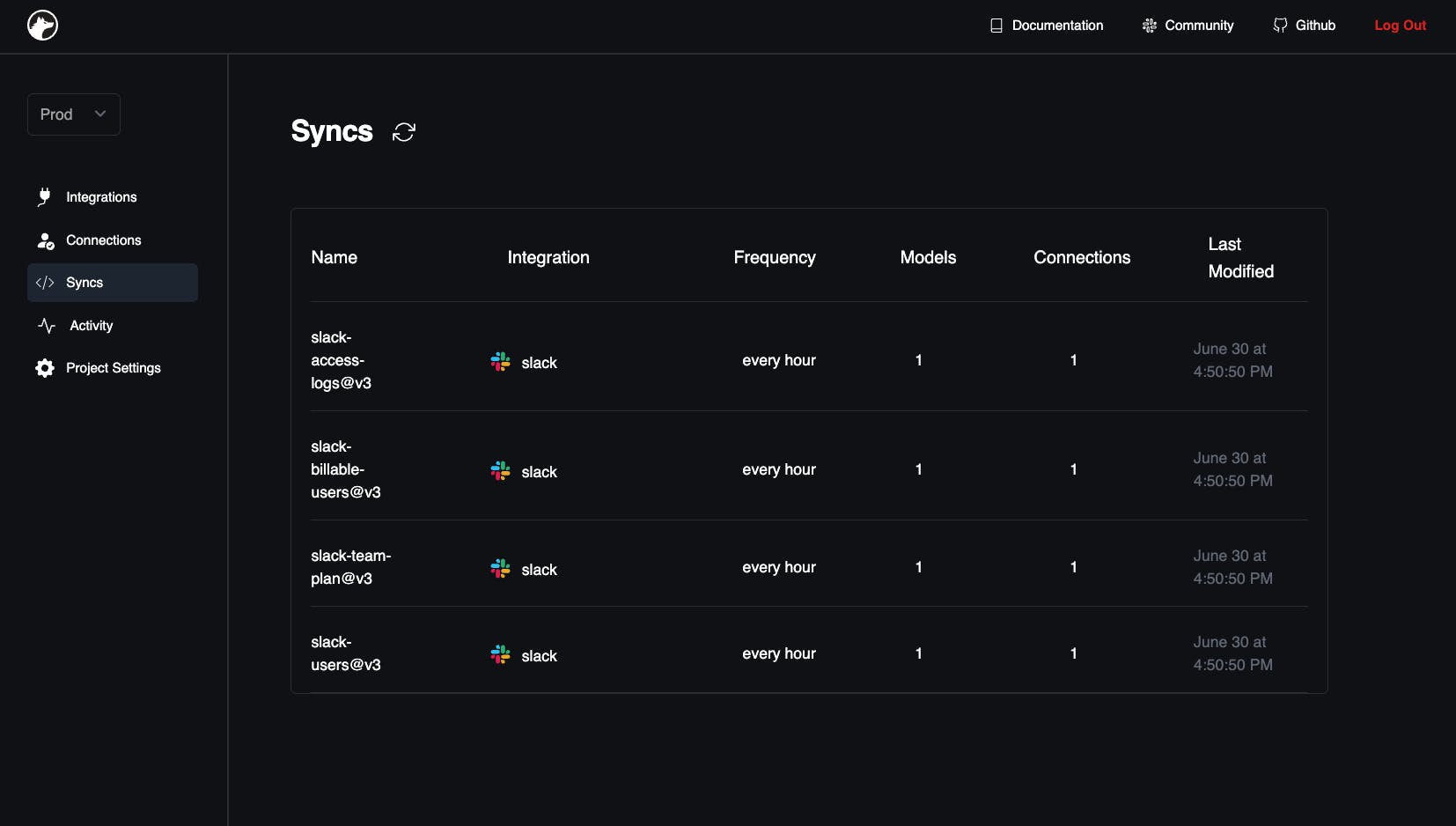The image size is (1456, 826).
Task: Open Activity using the waveform icon
Action: click(x=46, y=325)
